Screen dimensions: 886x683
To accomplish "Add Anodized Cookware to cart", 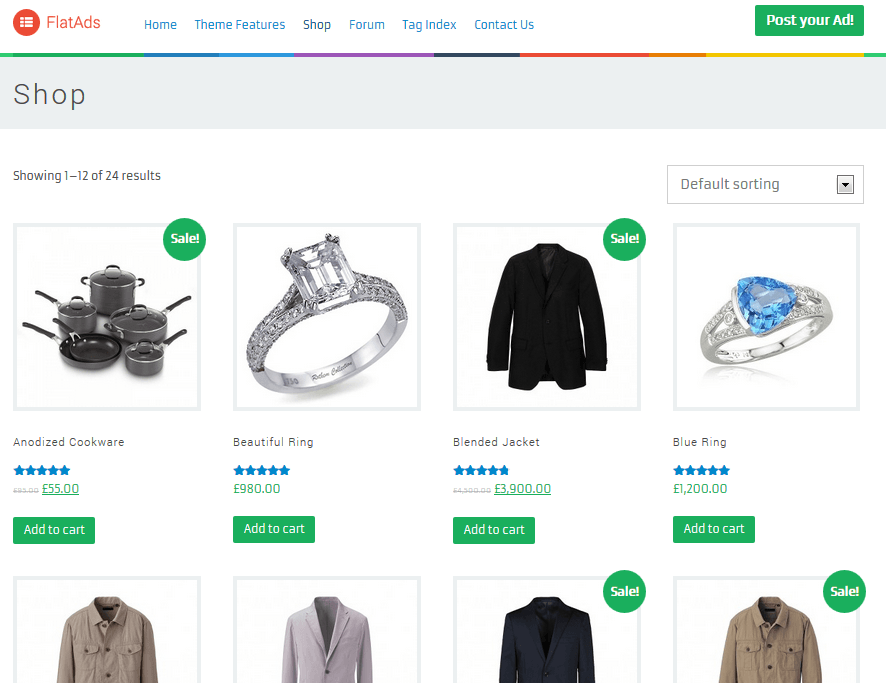I will pos(54,530).
